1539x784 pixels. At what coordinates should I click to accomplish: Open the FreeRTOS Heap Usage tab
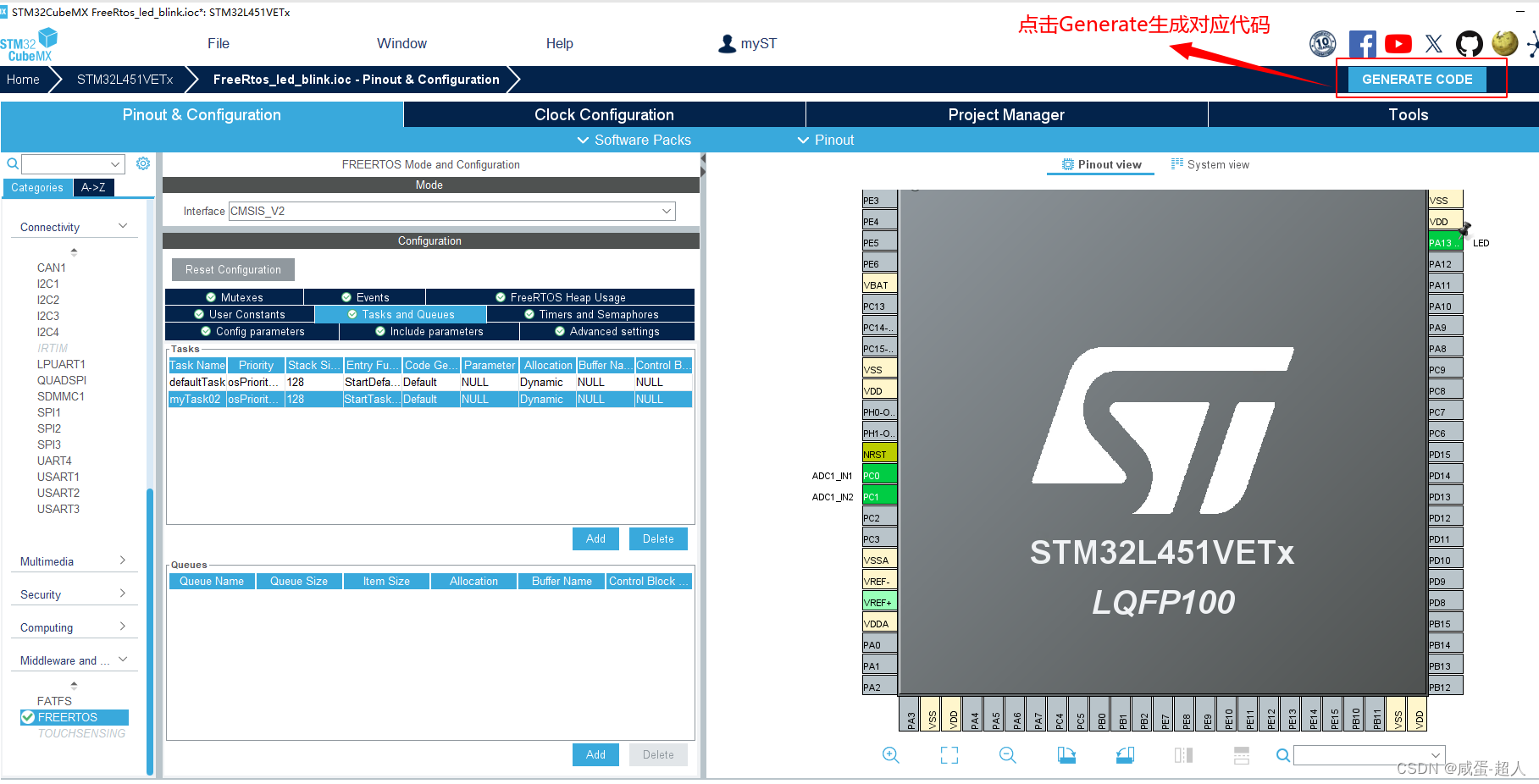(x=560, y=297)
